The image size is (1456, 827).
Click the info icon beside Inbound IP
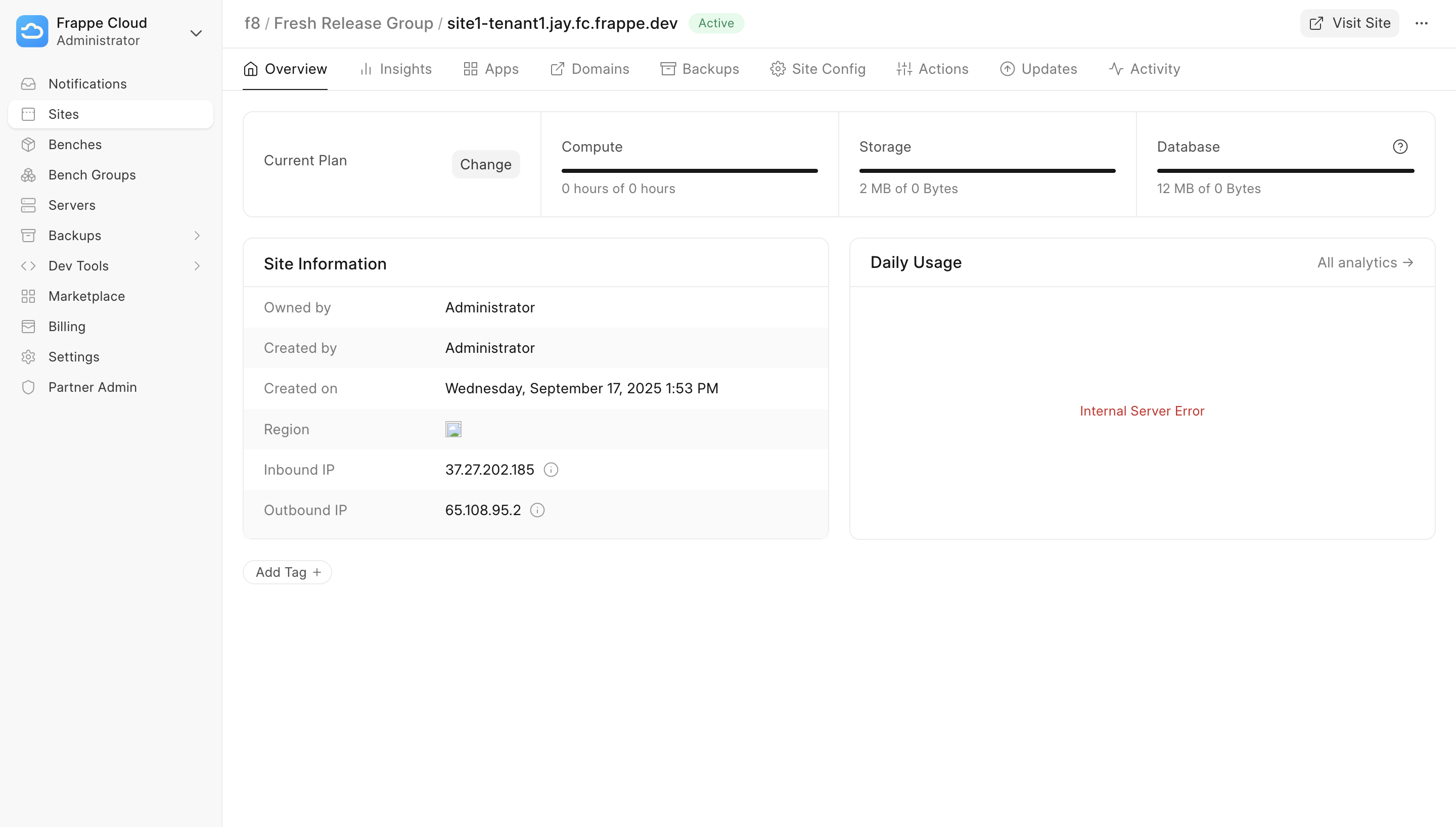(551, 469)
